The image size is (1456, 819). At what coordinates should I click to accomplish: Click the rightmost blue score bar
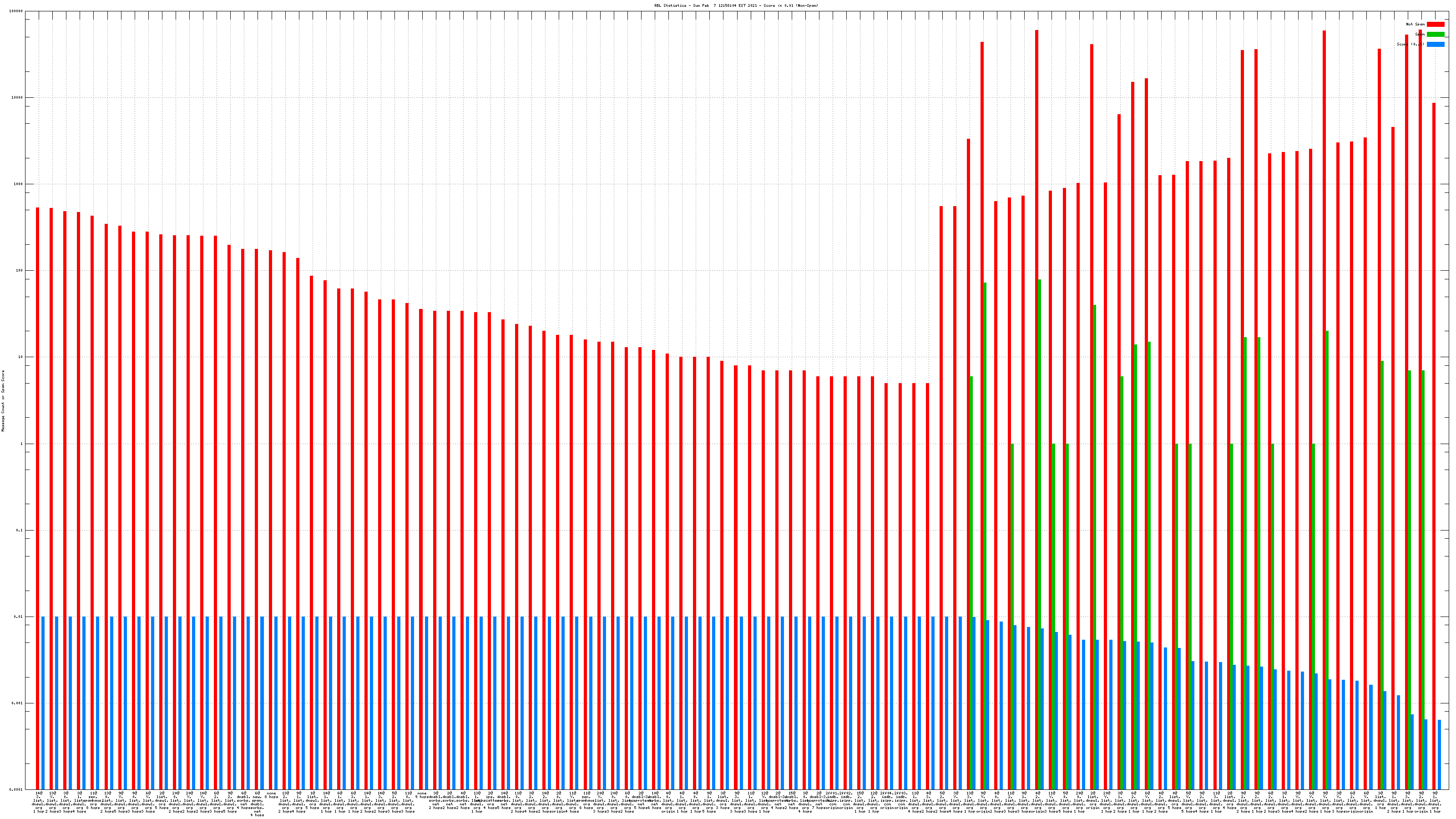[x=1439, y=754]
